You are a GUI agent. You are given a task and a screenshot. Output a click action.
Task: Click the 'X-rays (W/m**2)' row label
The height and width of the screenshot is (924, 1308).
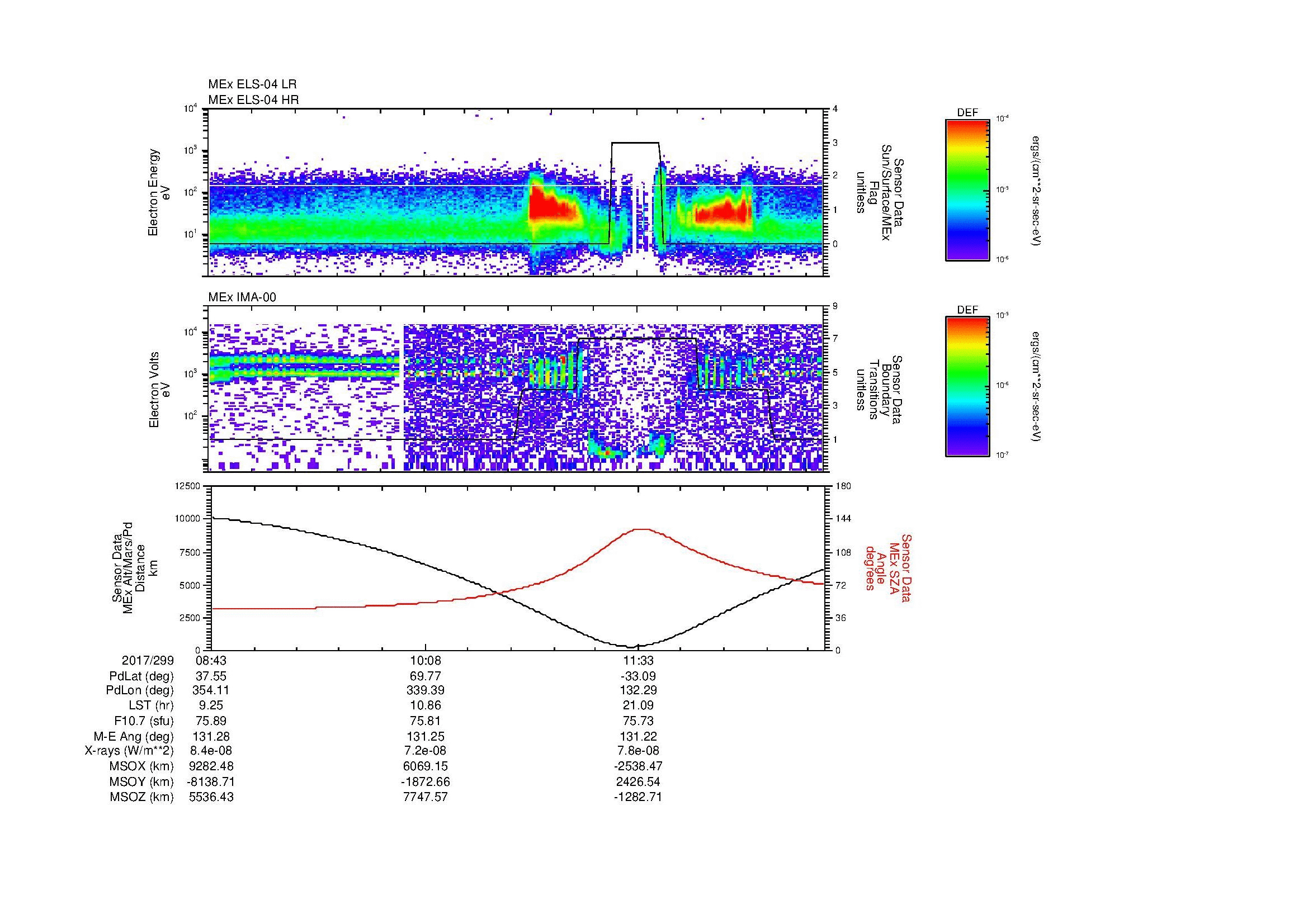tap(129, 751)
